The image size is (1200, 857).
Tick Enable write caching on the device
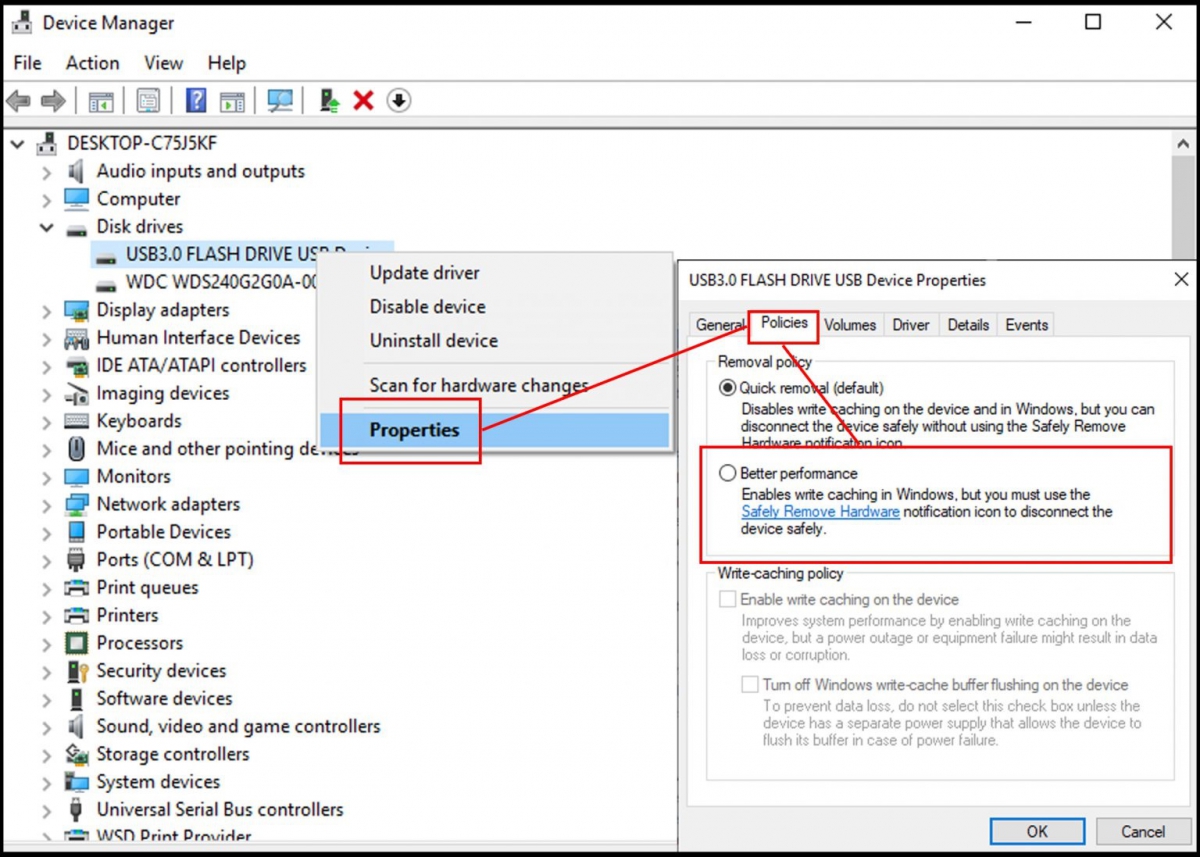pos(728,600)
